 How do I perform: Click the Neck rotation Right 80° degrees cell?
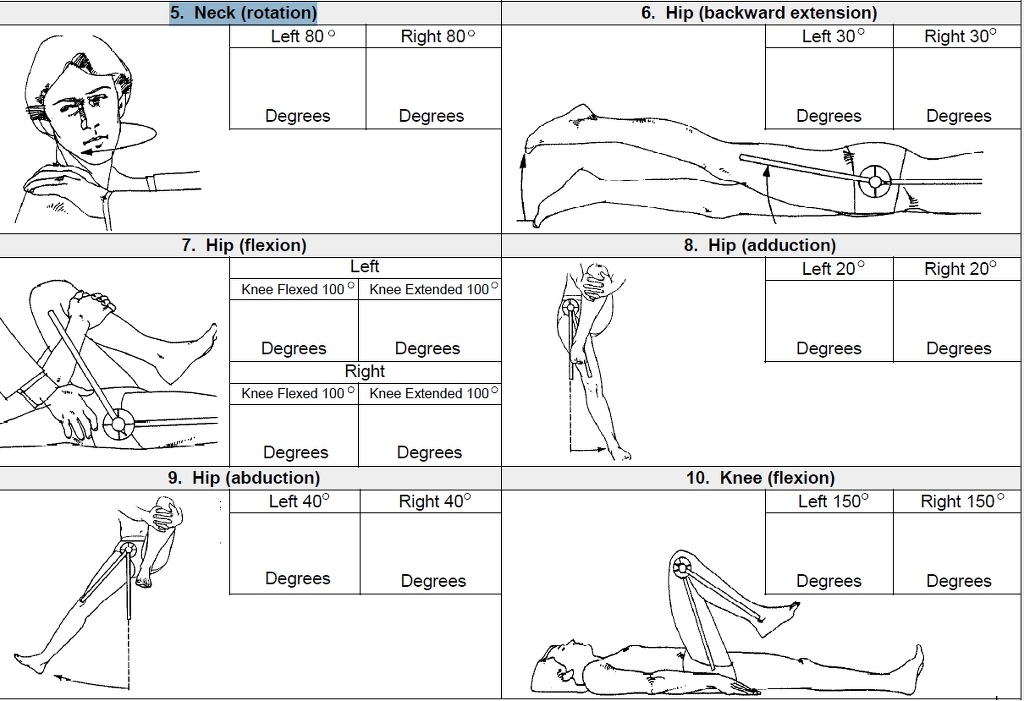(x=432, y=88)
